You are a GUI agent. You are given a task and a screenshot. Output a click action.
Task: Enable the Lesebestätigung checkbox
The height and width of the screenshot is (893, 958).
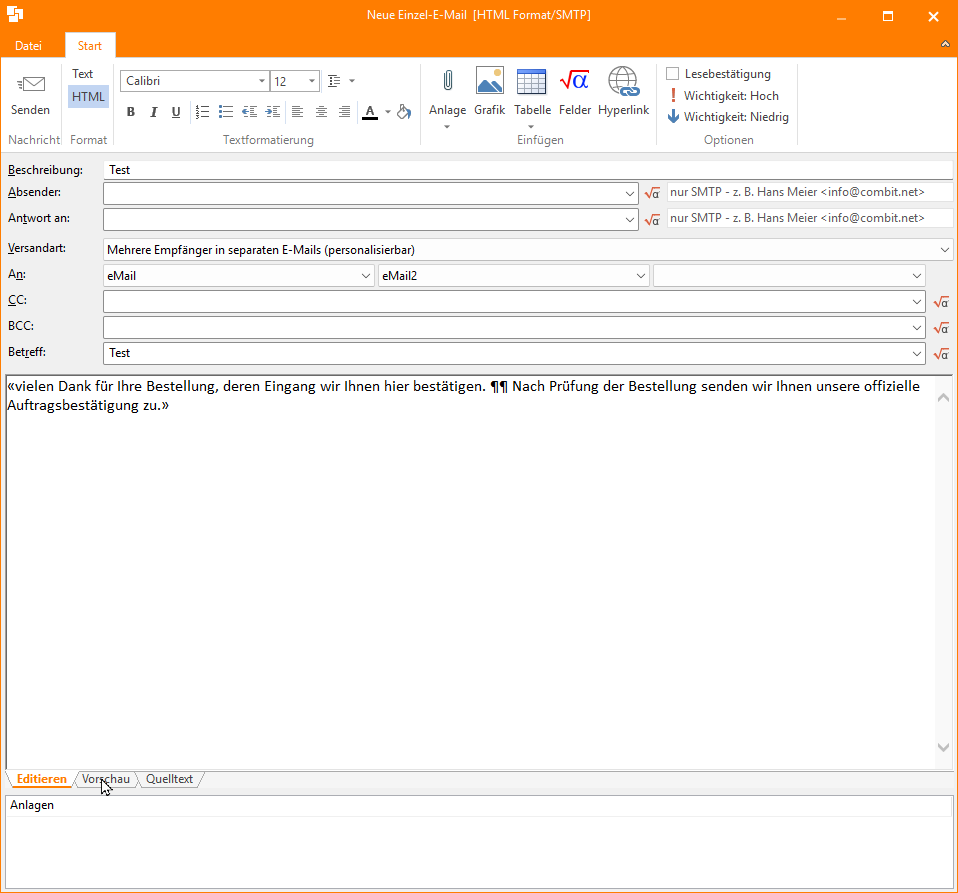click(673, 74)
